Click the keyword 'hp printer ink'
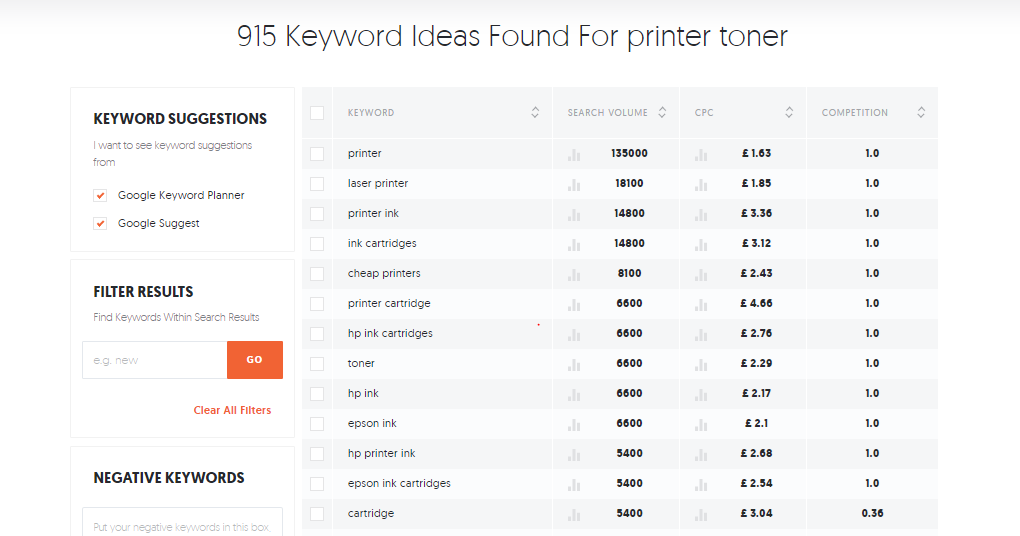 [x=381, y=453]
